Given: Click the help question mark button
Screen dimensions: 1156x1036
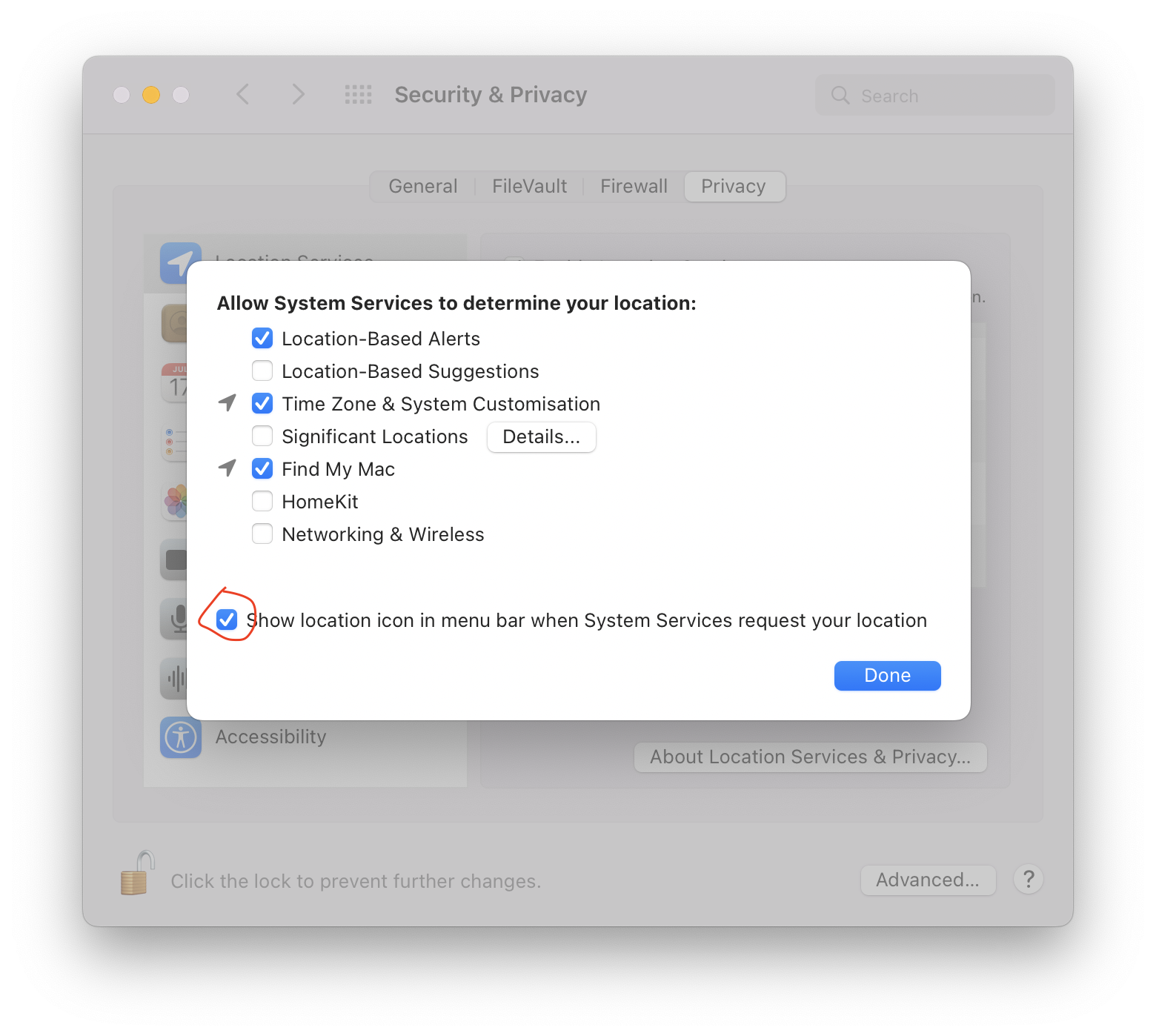Looking at the screenshot, I should tap(1029, 880).
